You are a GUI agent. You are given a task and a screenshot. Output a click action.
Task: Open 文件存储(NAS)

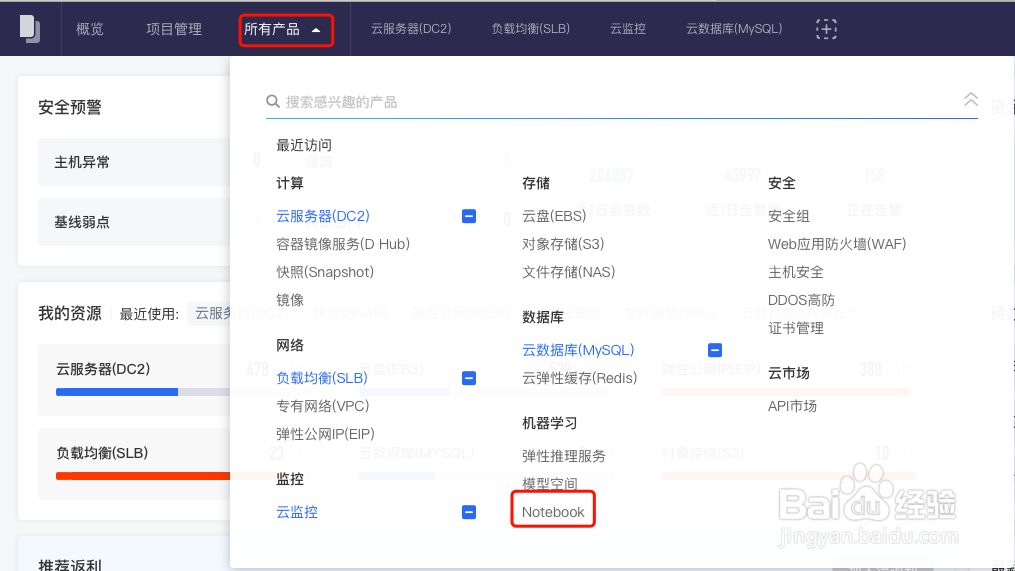tap(568, 272)
